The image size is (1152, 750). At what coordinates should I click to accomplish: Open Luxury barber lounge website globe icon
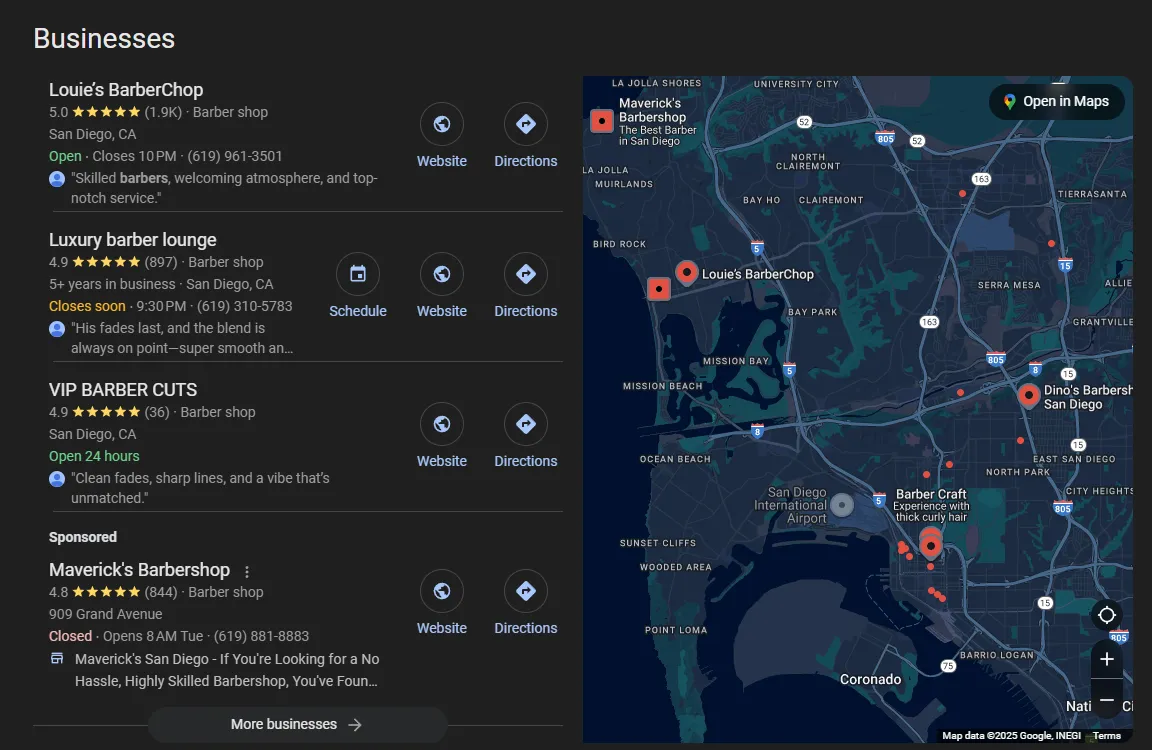pos(442,274)
